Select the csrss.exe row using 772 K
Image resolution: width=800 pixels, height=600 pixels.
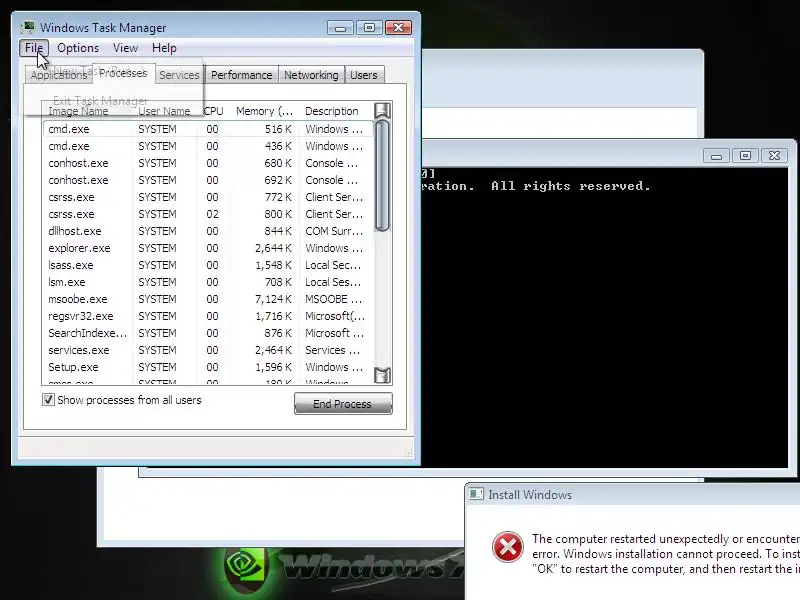[x=208, y=197]
